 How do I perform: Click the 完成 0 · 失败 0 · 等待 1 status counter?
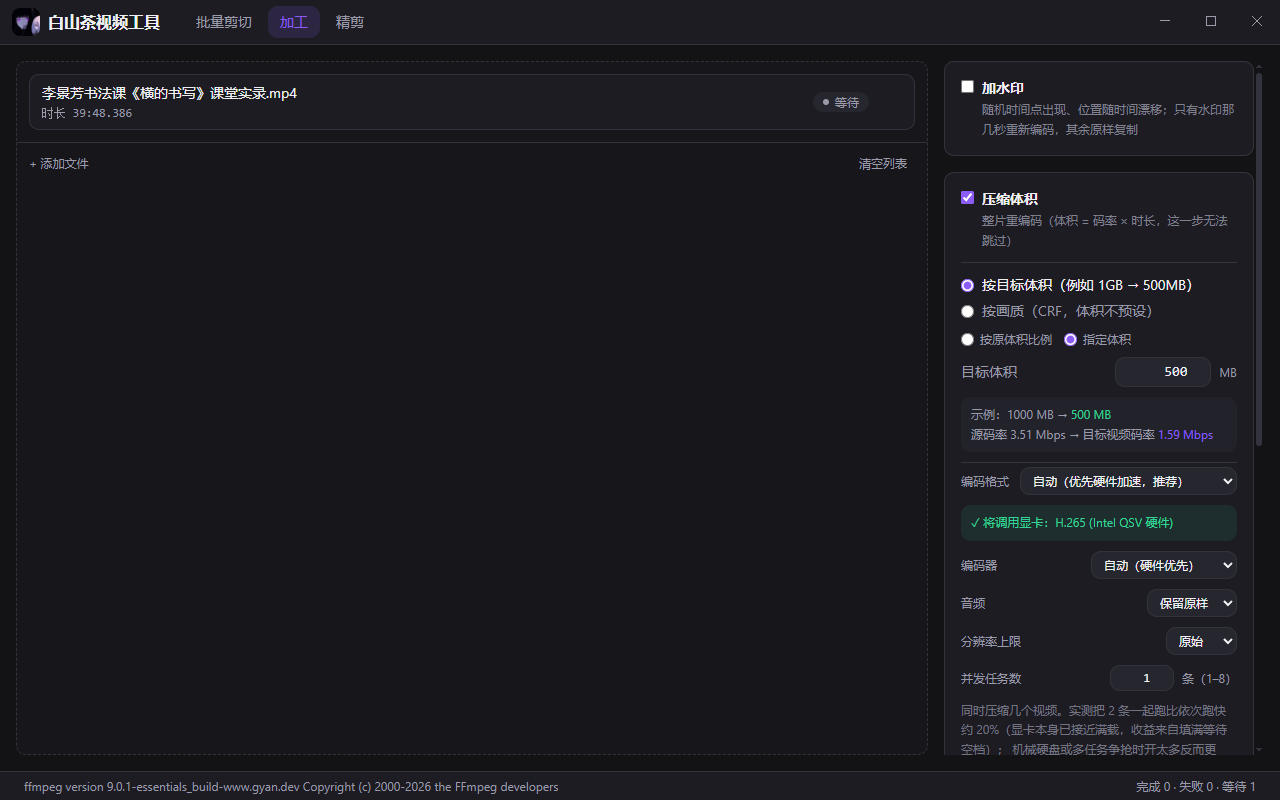(1196, 787)
